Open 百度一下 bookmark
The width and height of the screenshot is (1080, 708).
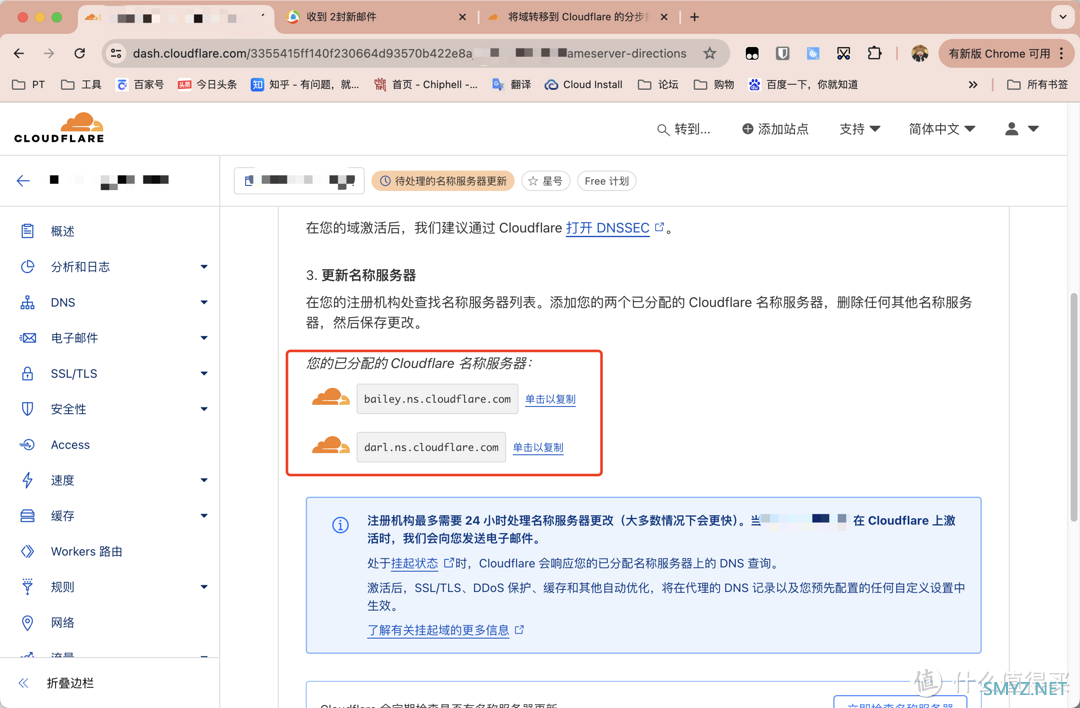point(803,85)
